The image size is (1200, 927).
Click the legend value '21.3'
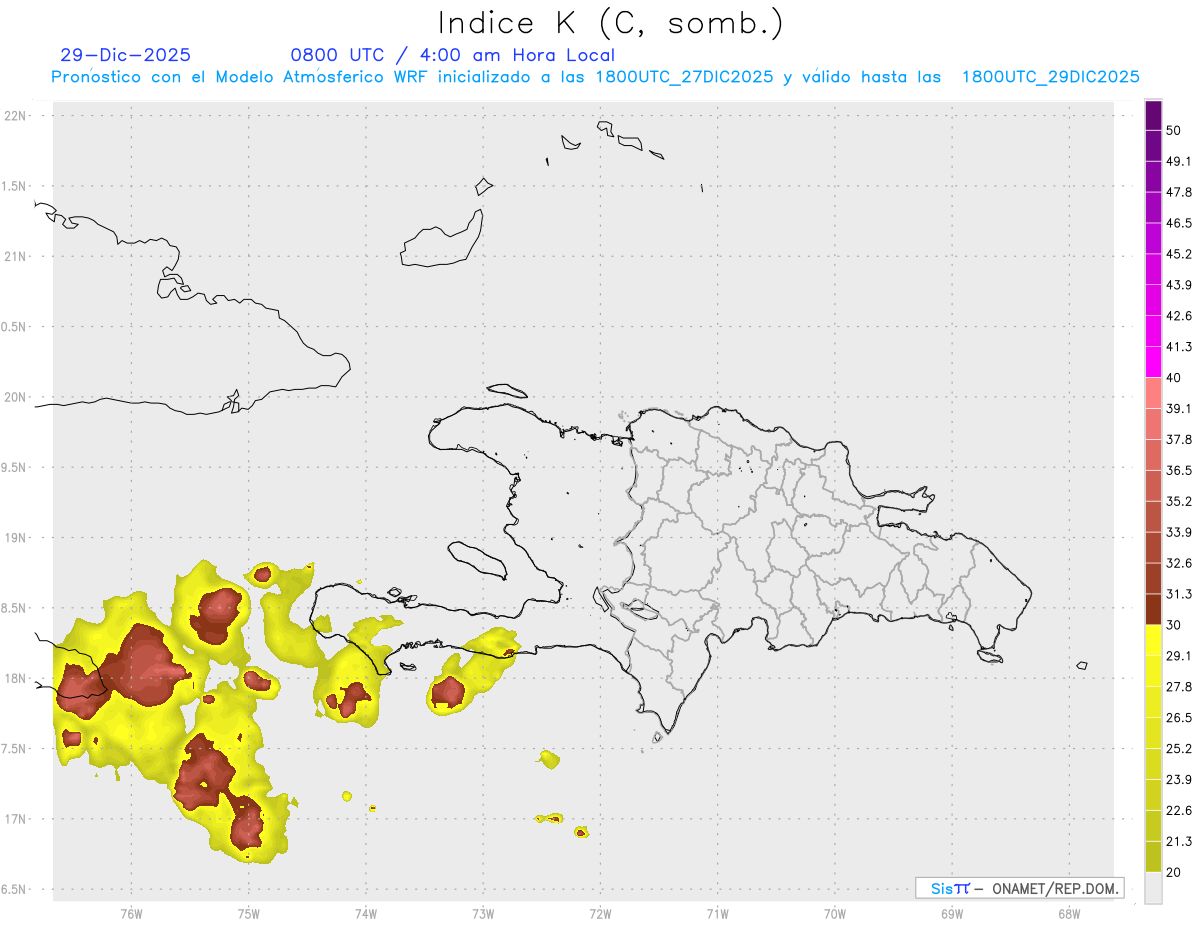[1179, 842]
